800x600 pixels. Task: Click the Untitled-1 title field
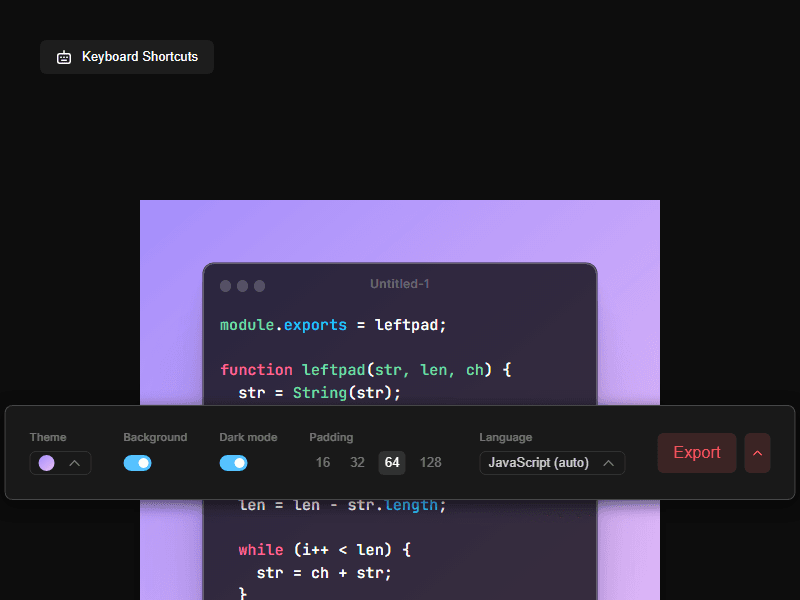pos(399,284)
